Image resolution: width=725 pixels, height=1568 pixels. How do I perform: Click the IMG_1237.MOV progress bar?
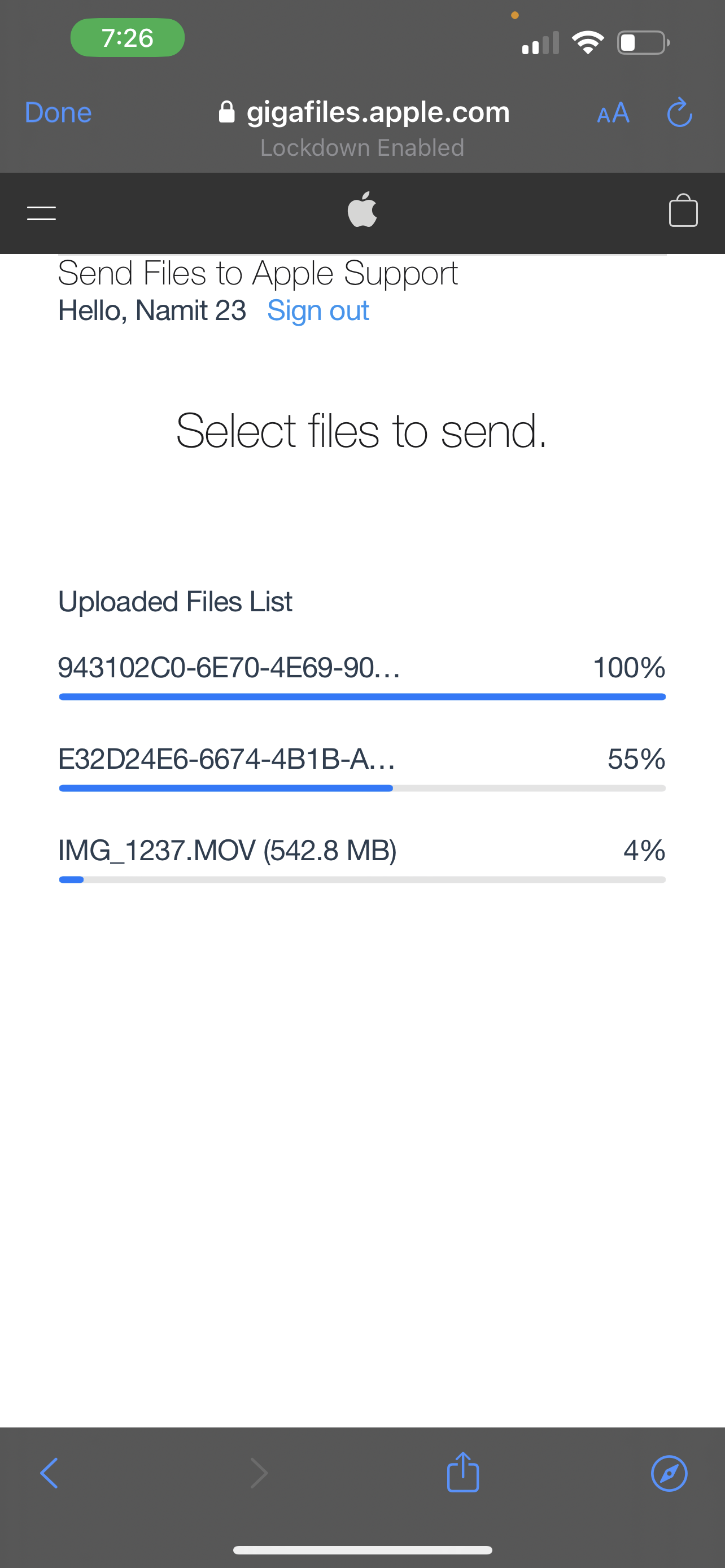coord(362,879)
